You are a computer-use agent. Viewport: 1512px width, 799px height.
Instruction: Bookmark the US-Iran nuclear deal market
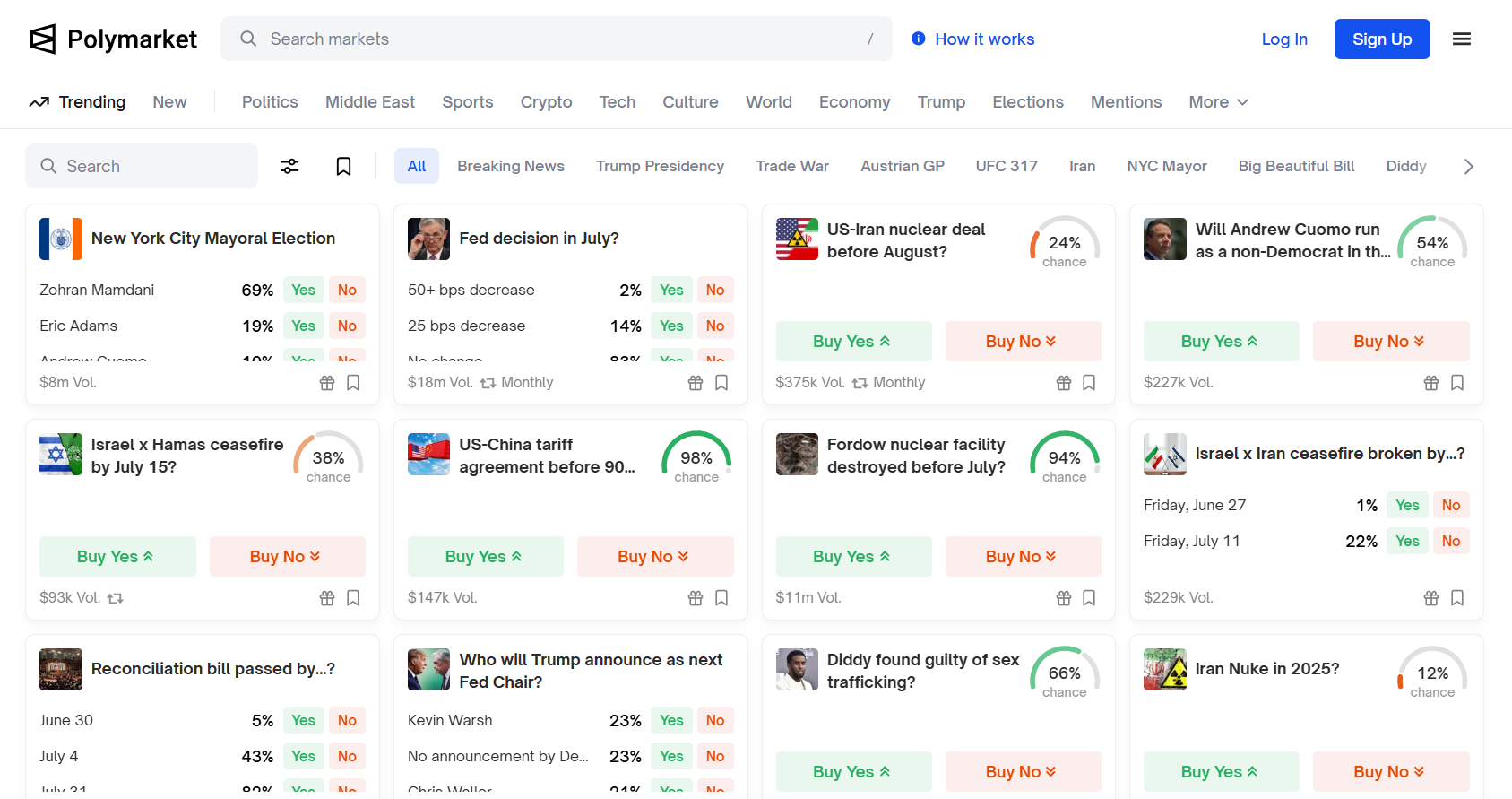[x=1089, y=383]
